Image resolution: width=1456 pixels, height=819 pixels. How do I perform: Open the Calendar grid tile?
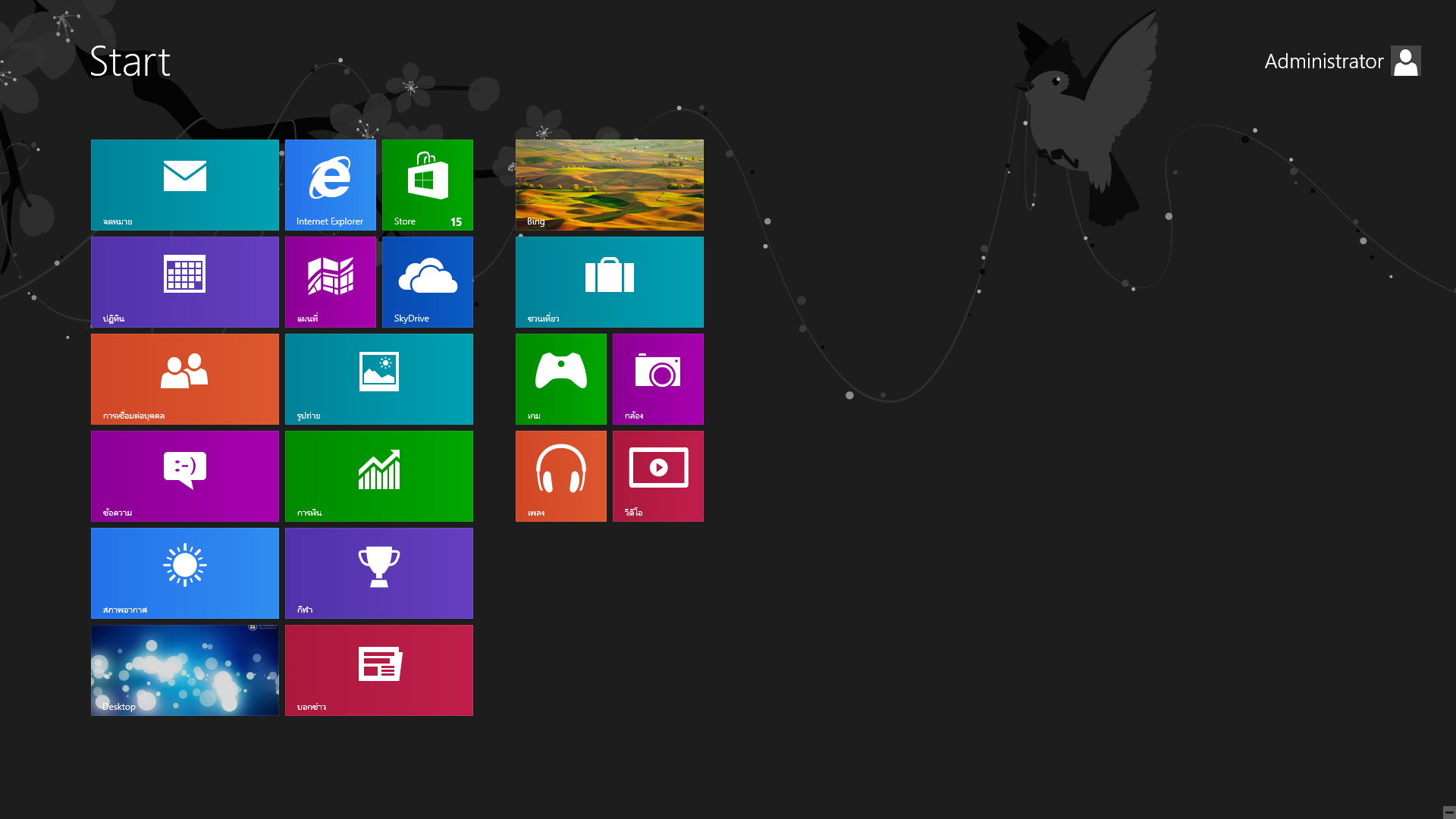pyautogui.click(x=184, y=281)
